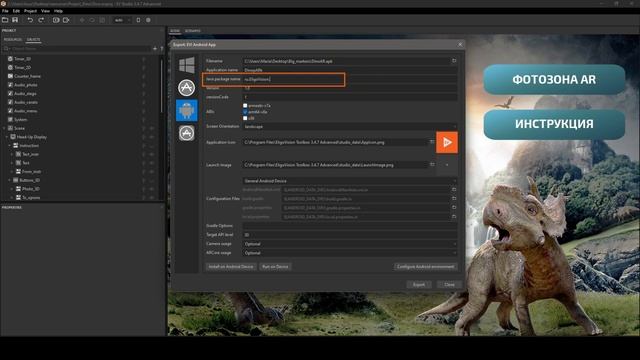
Task: Expand the Buttons_3D tree node
Action: pos(10,180)
